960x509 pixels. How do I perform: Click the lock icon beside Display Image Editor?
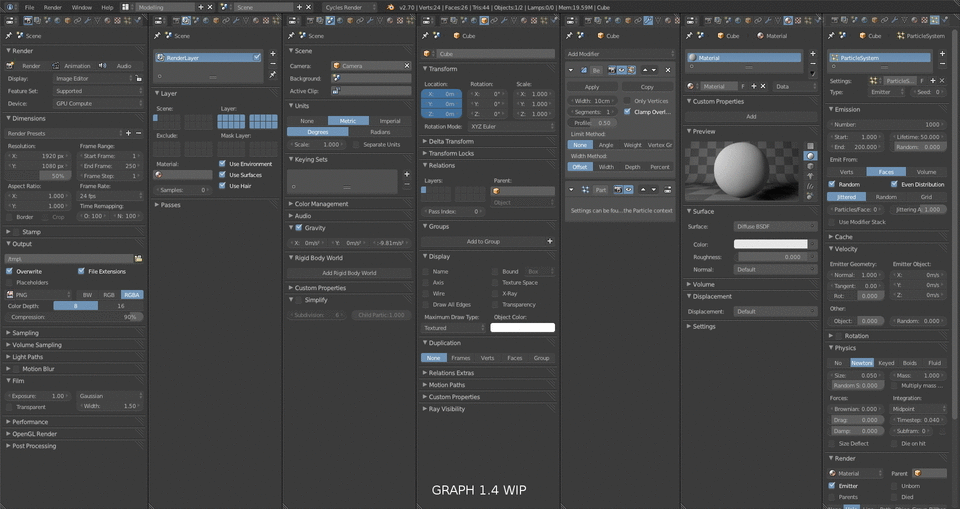(139, 78)
